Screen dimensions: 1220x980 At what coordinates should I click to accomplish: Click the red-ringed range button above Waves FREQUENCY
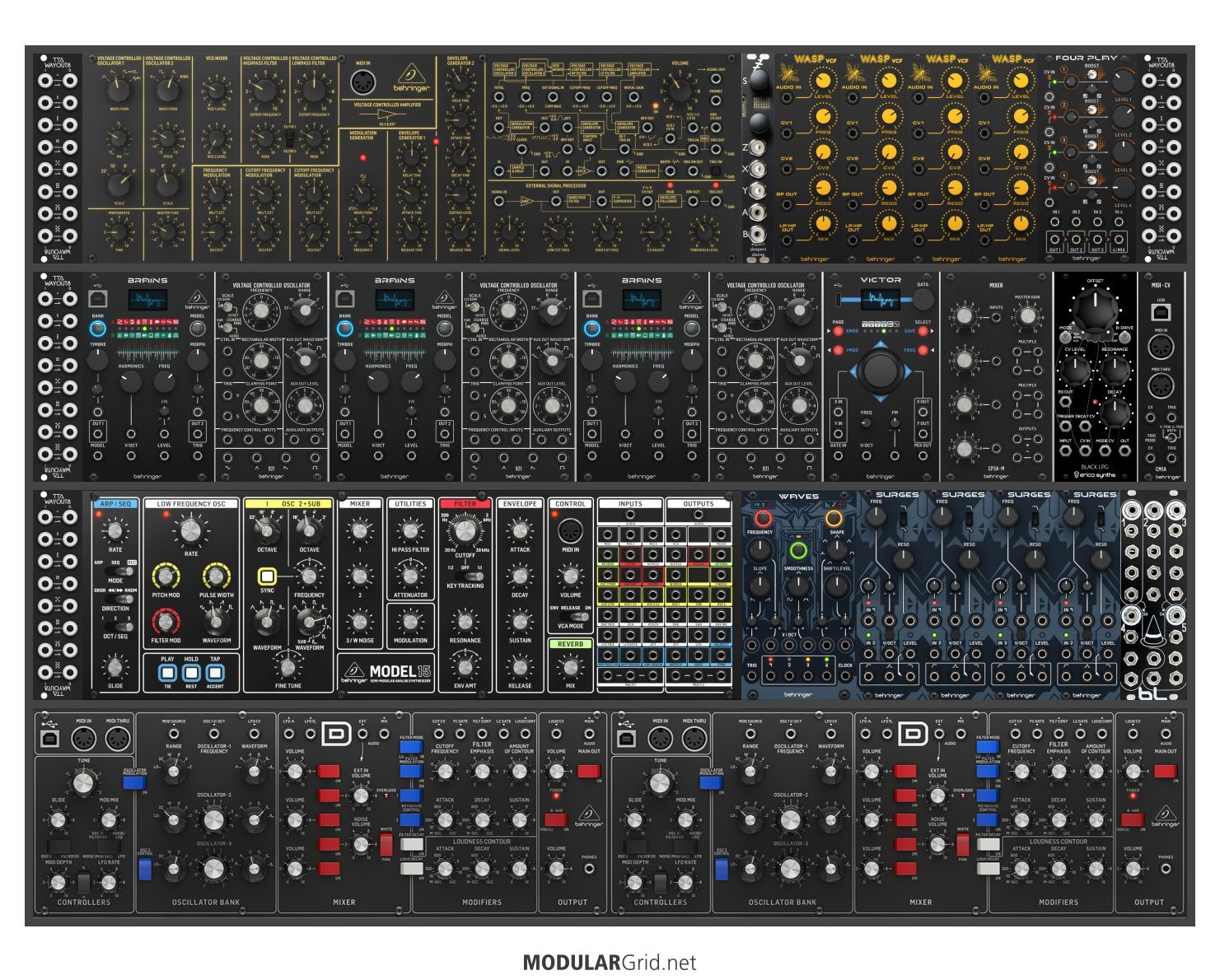(x=763, y=519)
